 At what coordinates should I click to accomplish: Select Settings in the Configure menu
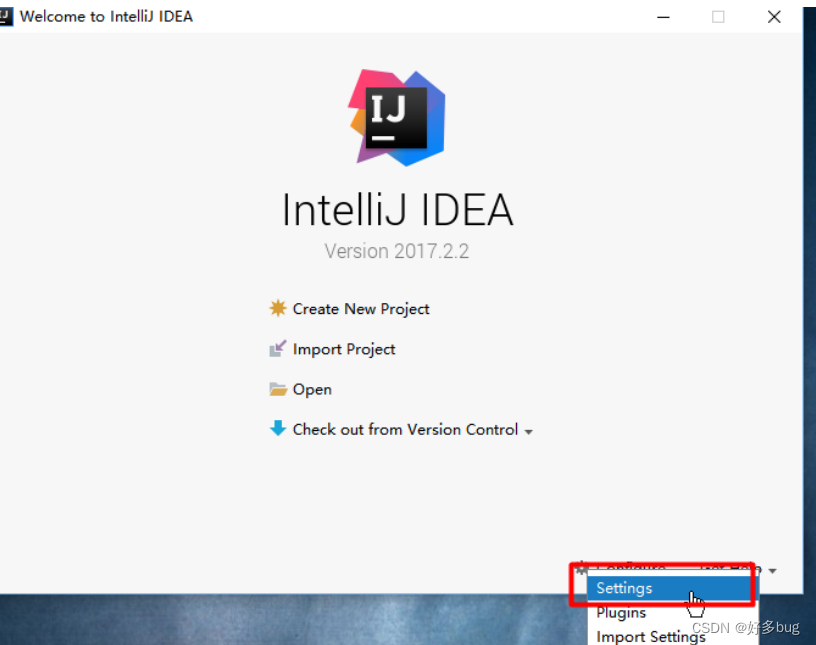672,589
